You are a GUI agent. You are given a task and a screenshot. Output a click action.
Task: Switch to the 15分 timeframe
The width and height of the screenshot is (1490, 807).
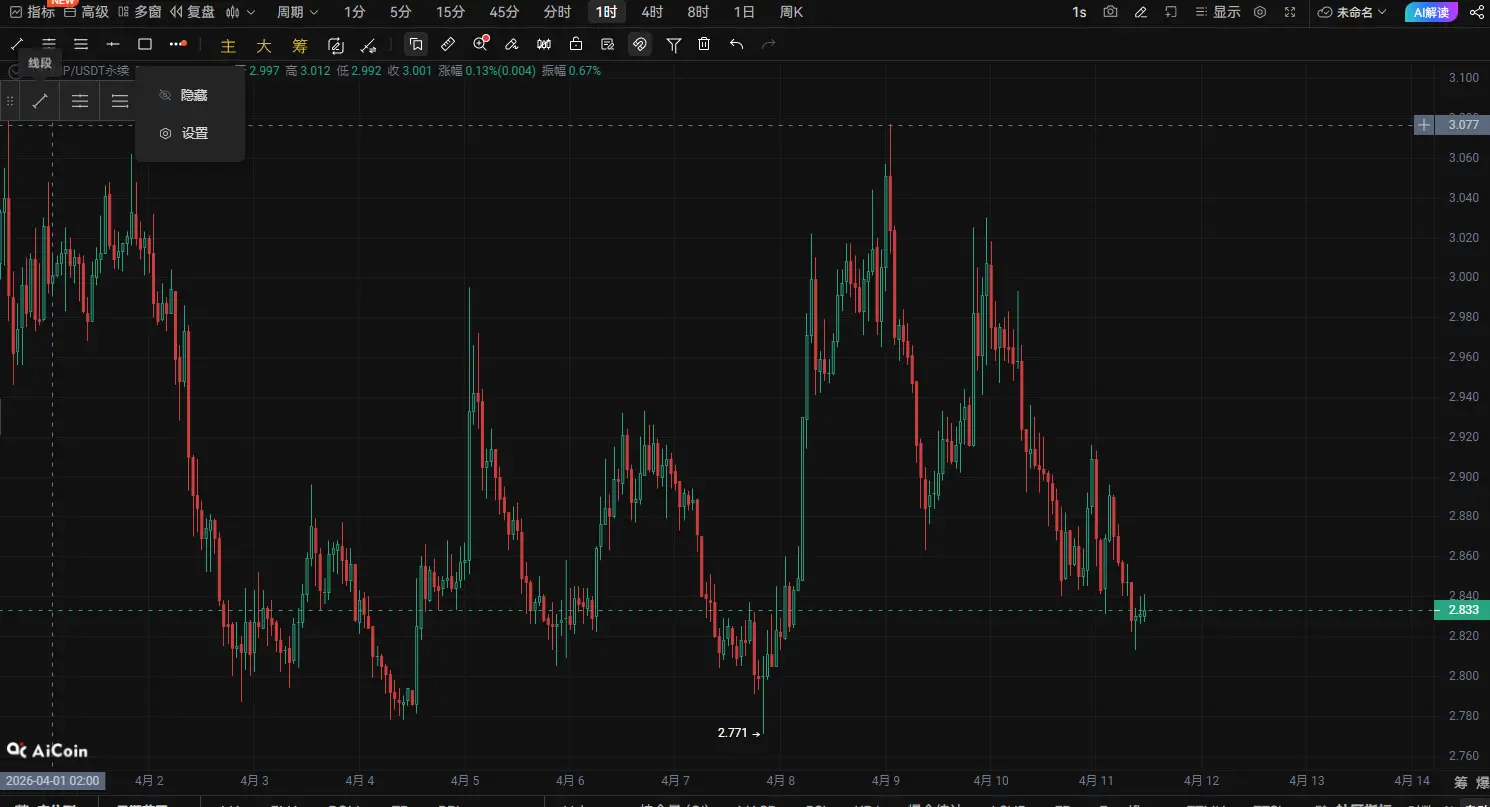pyautogui.click(x=450, y=12)
